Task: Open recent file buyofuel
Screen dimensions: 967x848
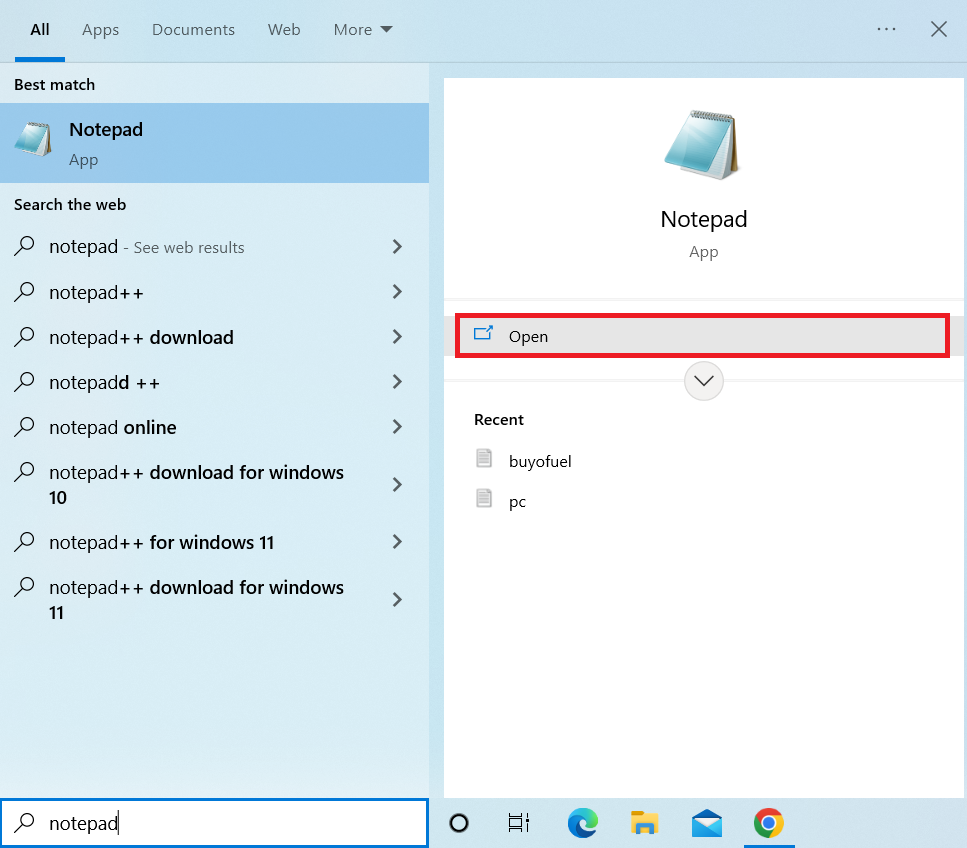Action: coord(540,461)
